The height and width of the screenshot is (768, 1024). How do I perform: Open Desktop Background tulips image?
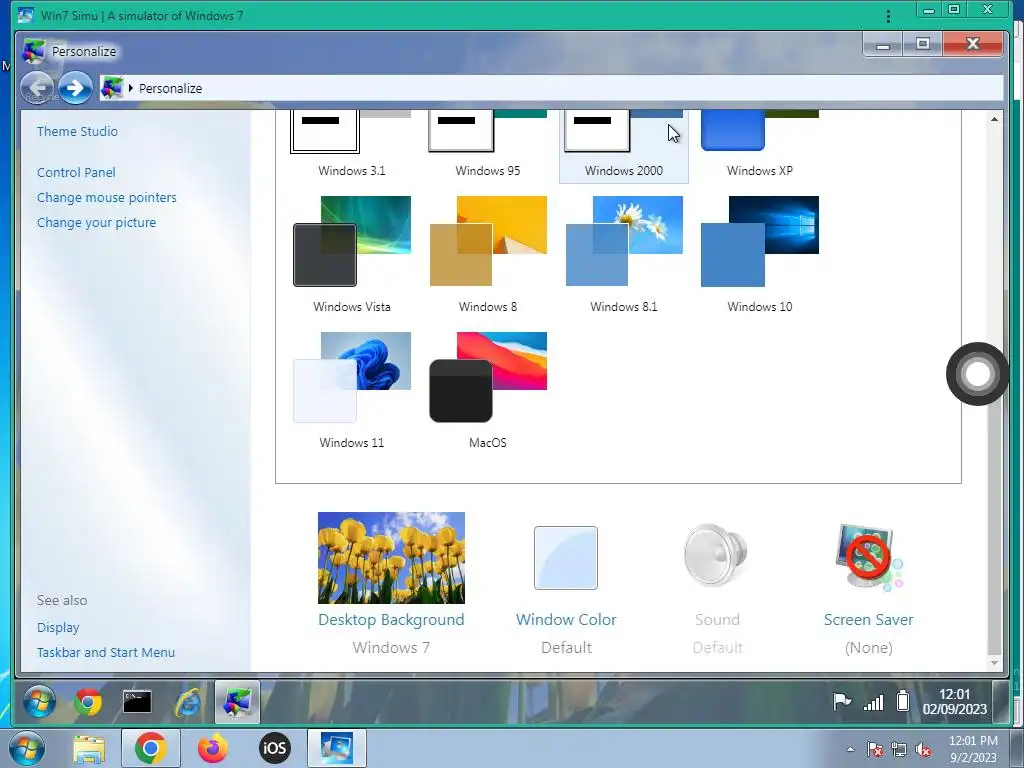(391, 558)
